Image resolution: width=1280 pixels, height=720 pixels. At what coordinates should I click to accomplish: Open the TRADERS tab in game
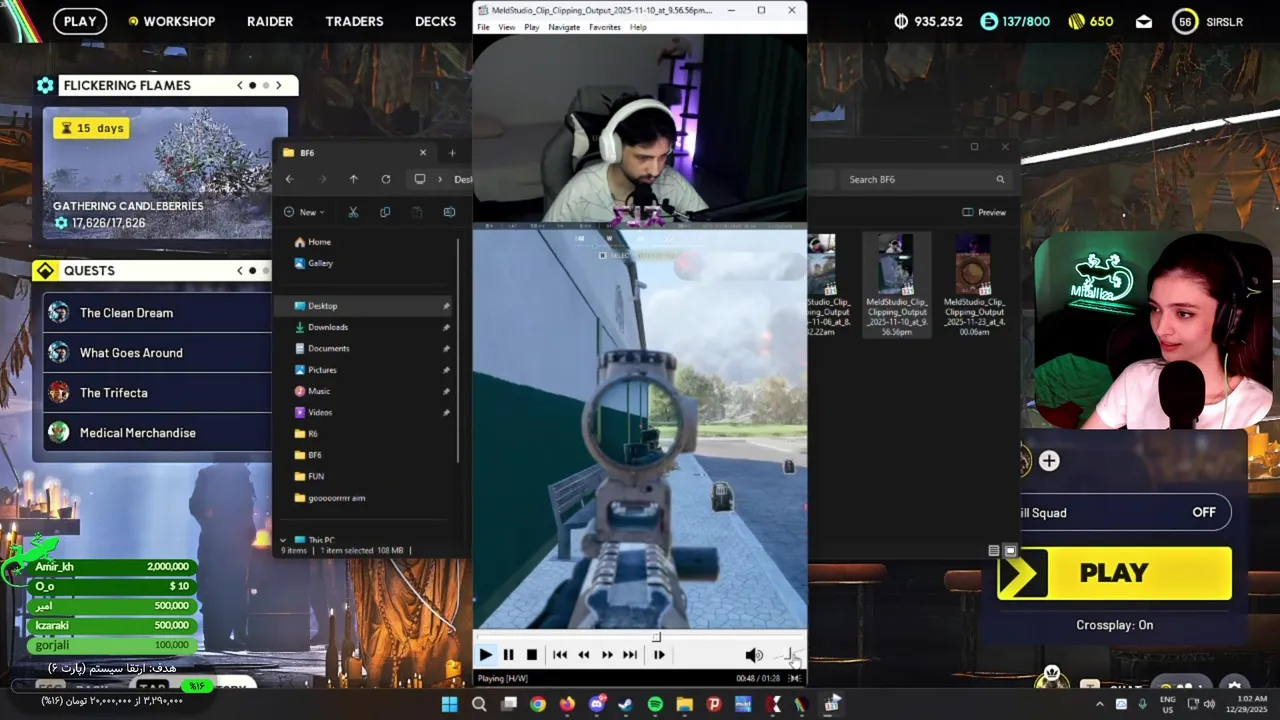(354, 21)
